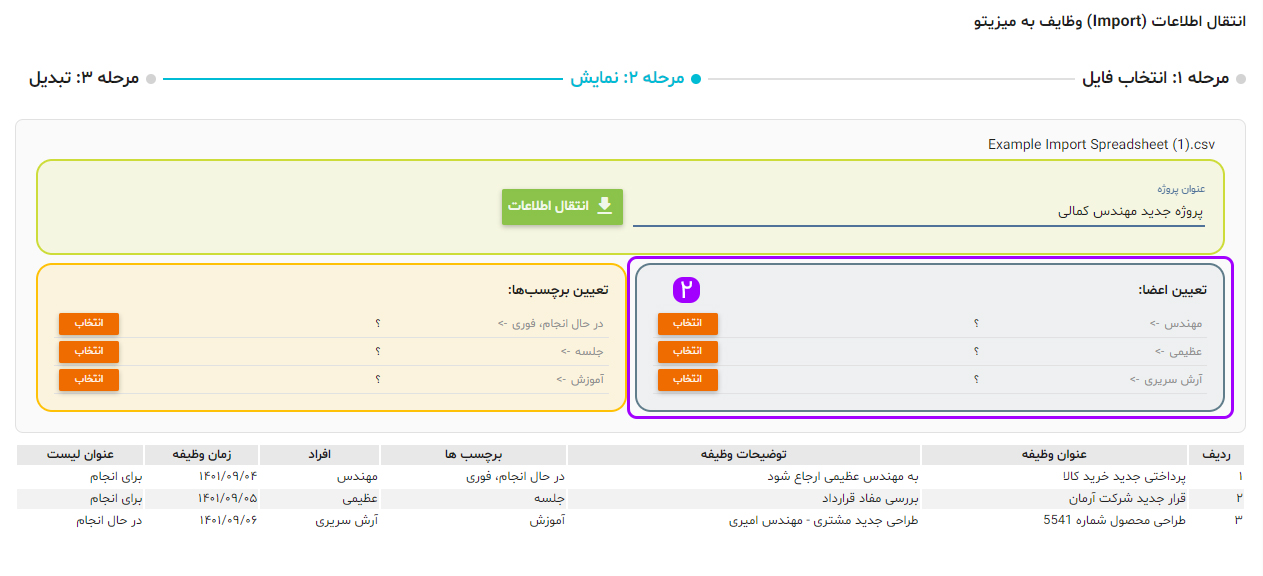Click description بررسی مفاد قرارداد
The width and height of the screenshot is (1263, 576).
point(870,497)
